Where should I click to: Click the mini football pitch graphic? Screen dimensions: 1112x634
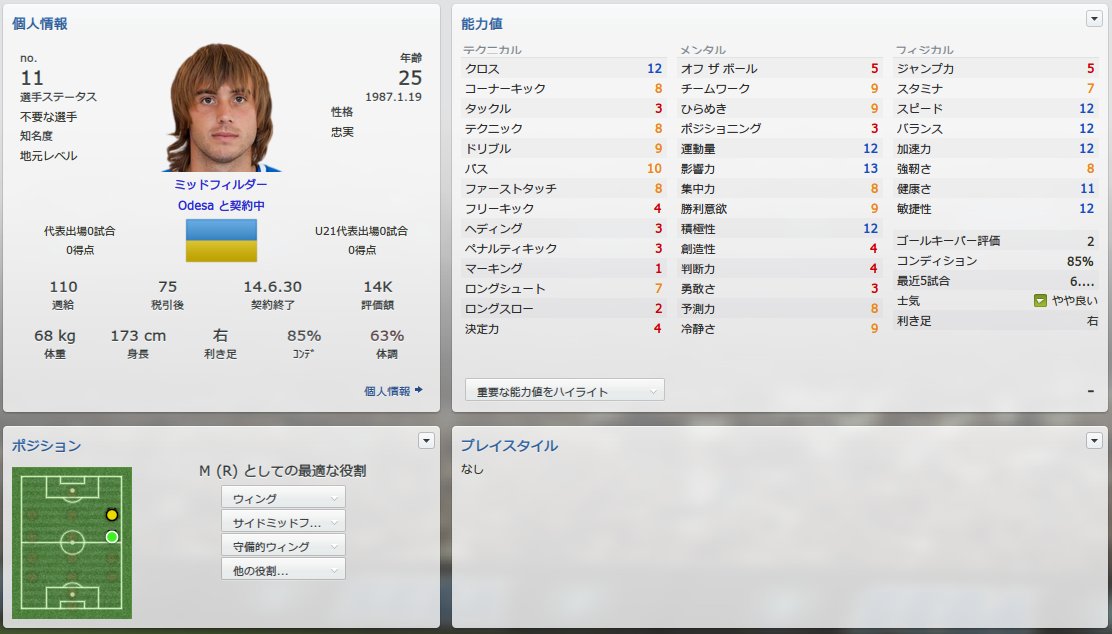click(72, 543)
